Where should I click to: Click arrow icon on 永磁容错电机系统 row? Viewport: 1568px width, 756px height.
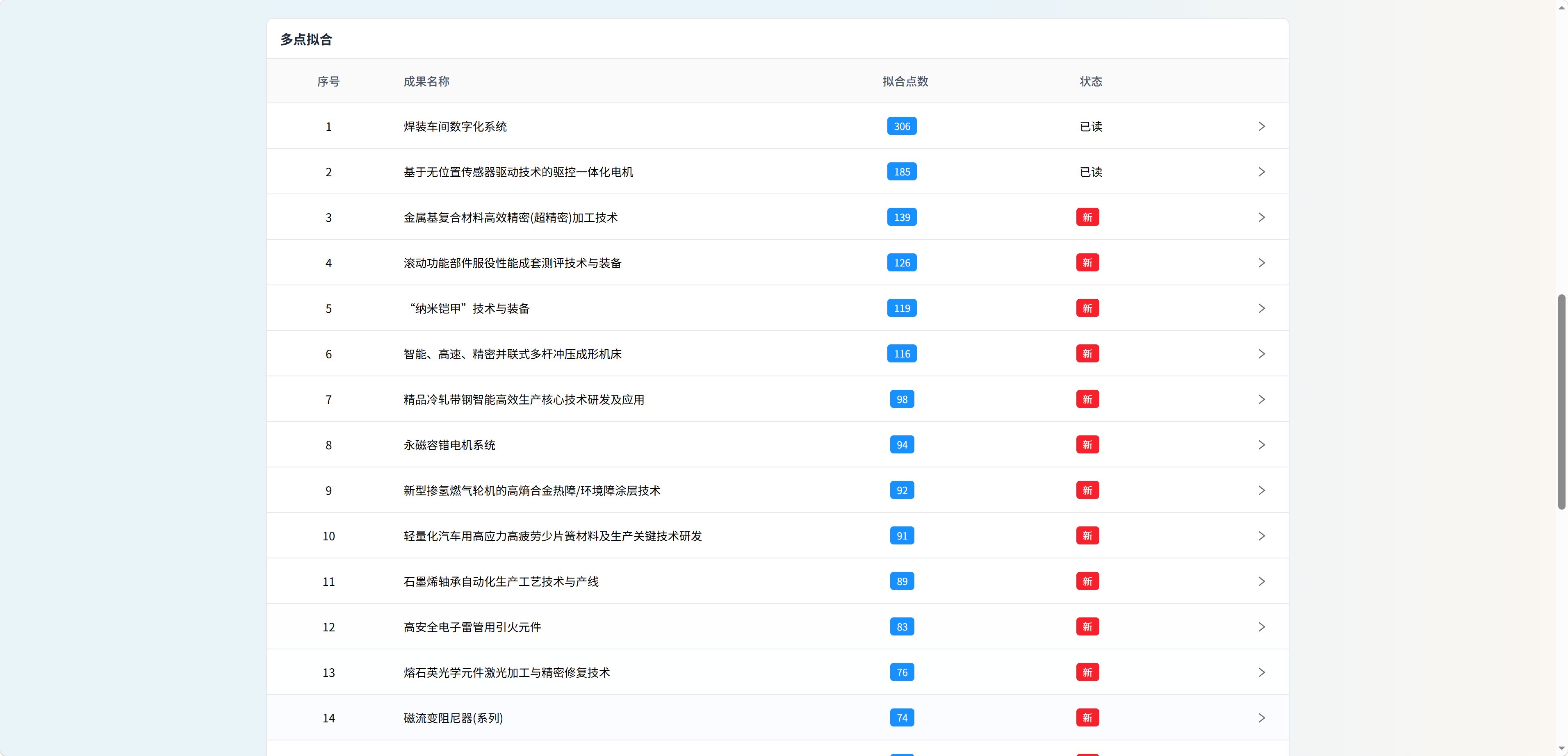coord(1261,445)
